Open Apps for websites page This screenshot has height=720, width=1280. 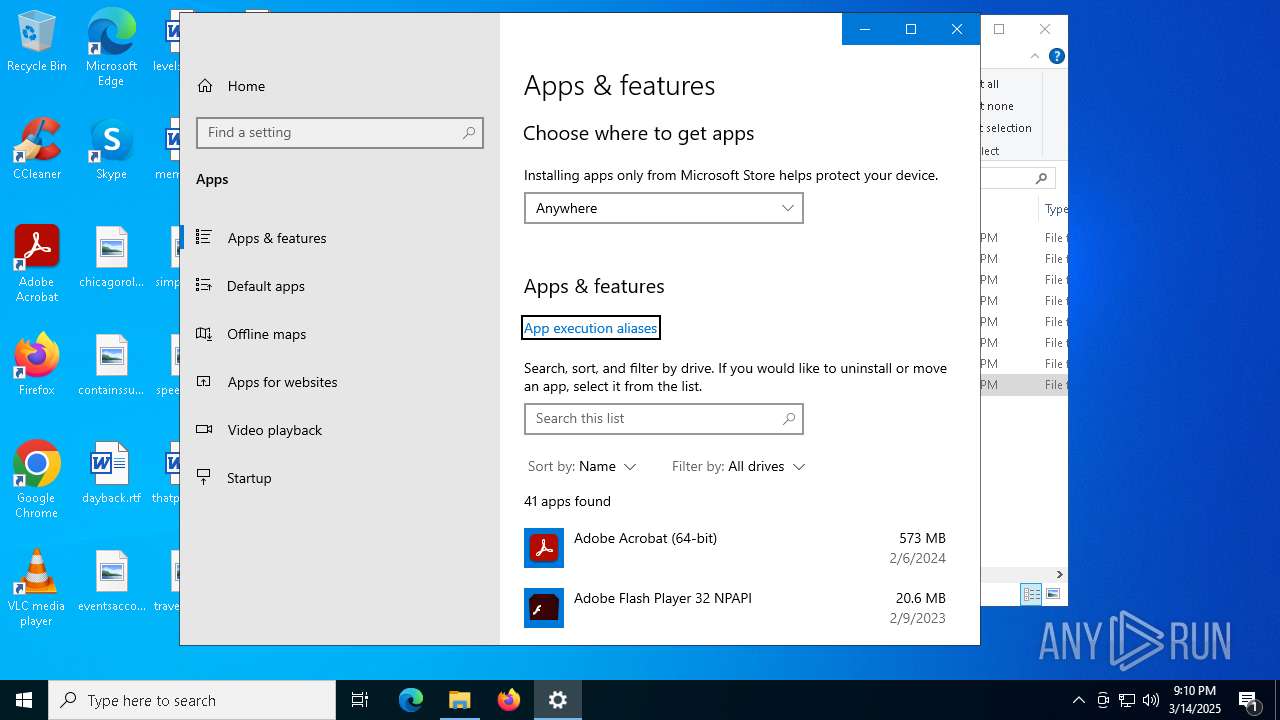340,382
